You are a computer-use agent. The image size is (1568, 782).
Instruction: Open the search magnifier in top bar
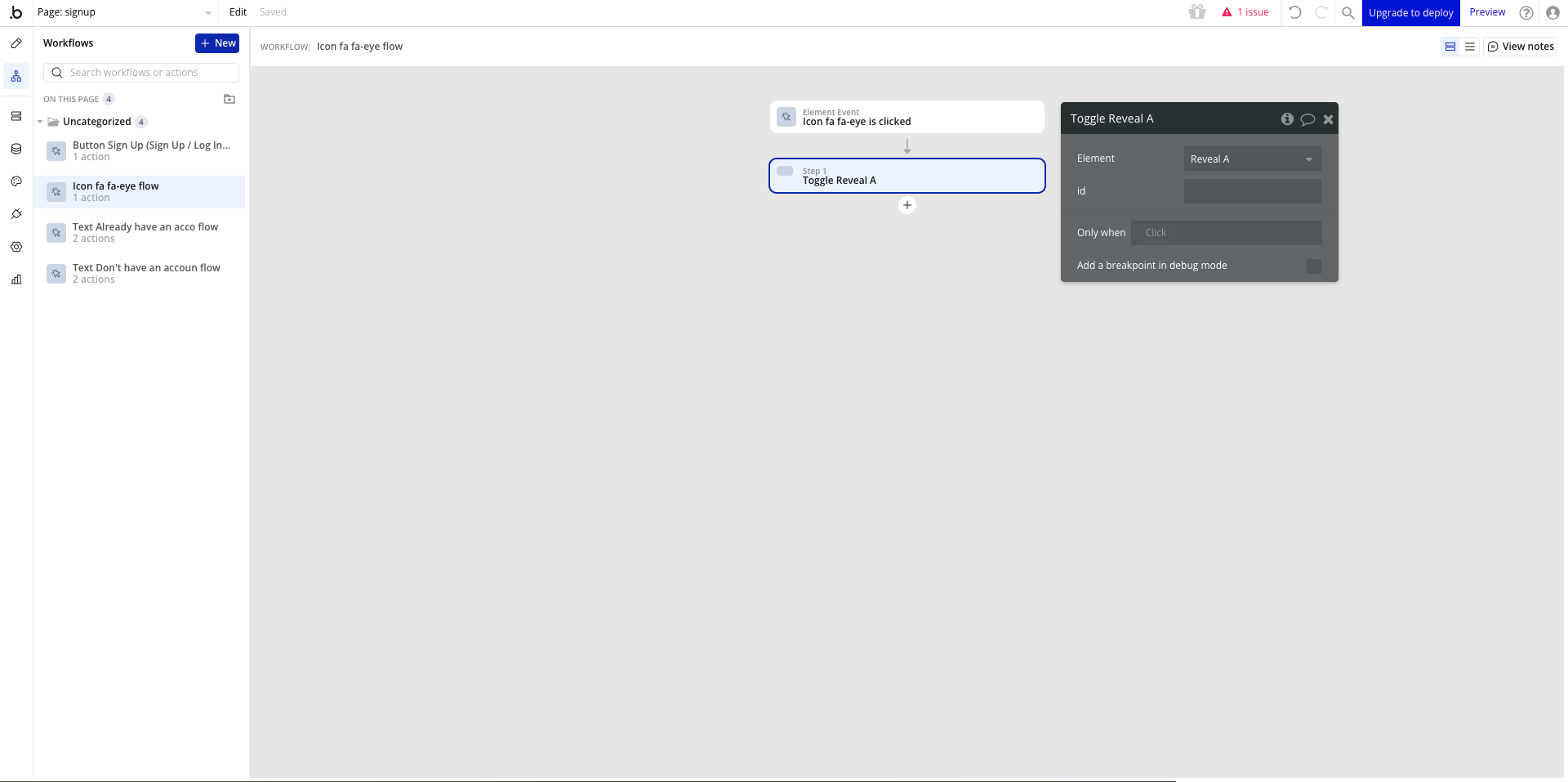pos(1348,12)
